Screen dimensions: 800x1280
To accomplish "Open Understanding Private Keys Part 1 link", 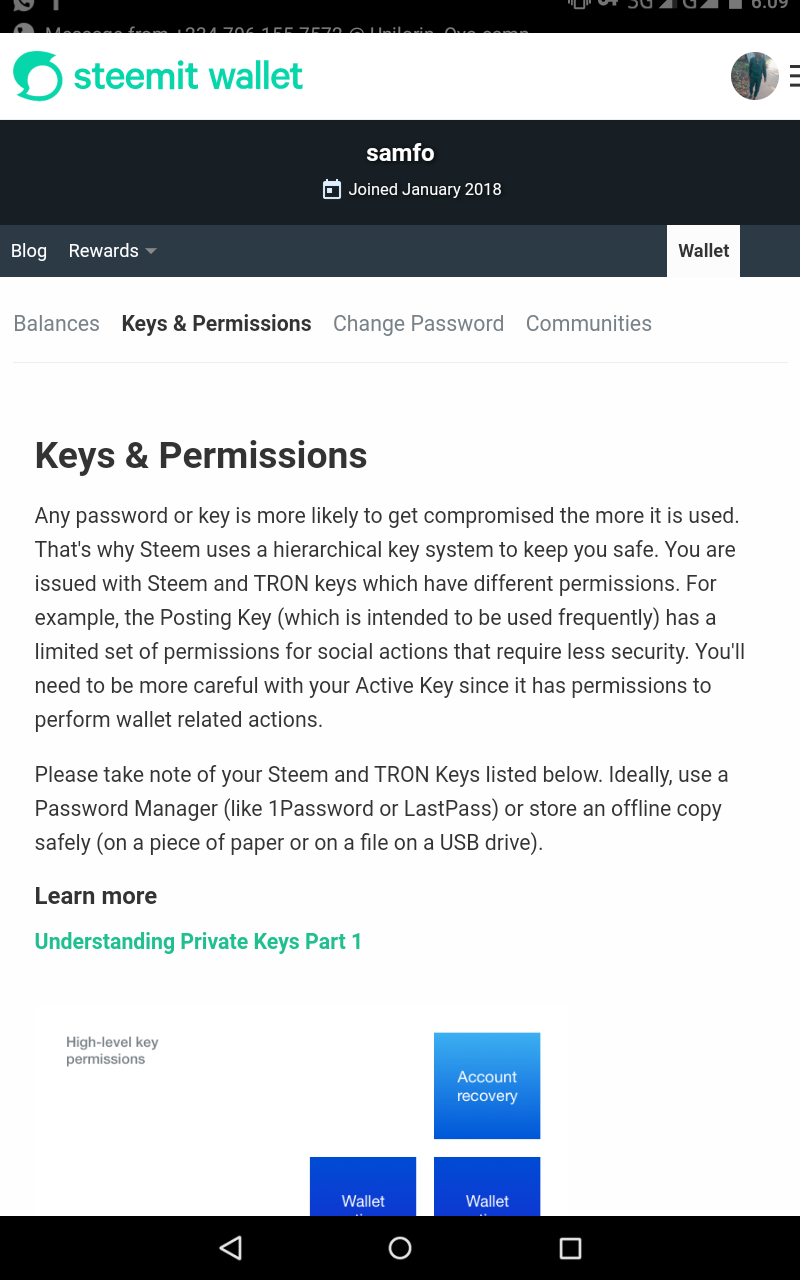I will click(198, 941).
